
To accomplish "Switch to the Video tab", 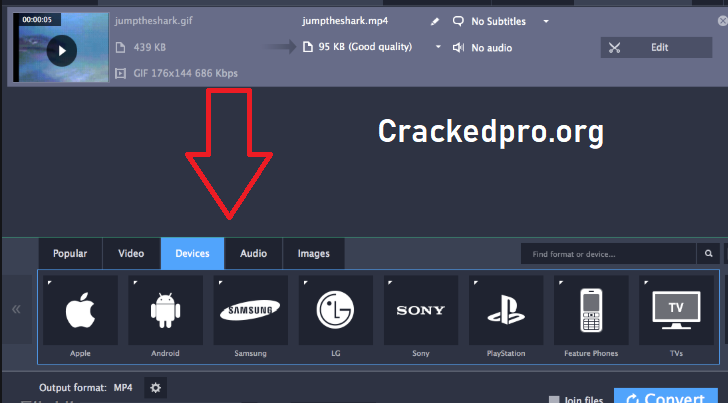I will (131, 254).
